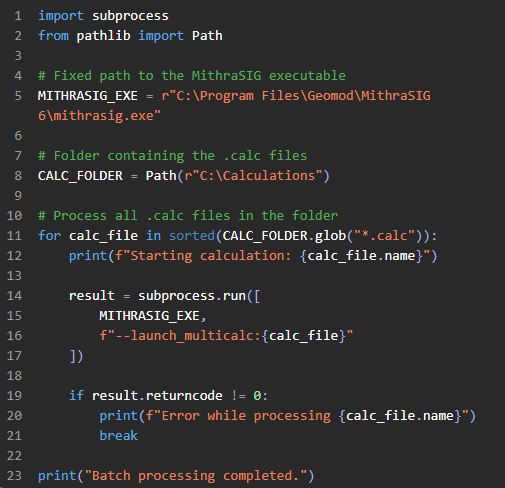
Task: Click the word 'subprocess' on the import line
Action: [x=130, y=16]
